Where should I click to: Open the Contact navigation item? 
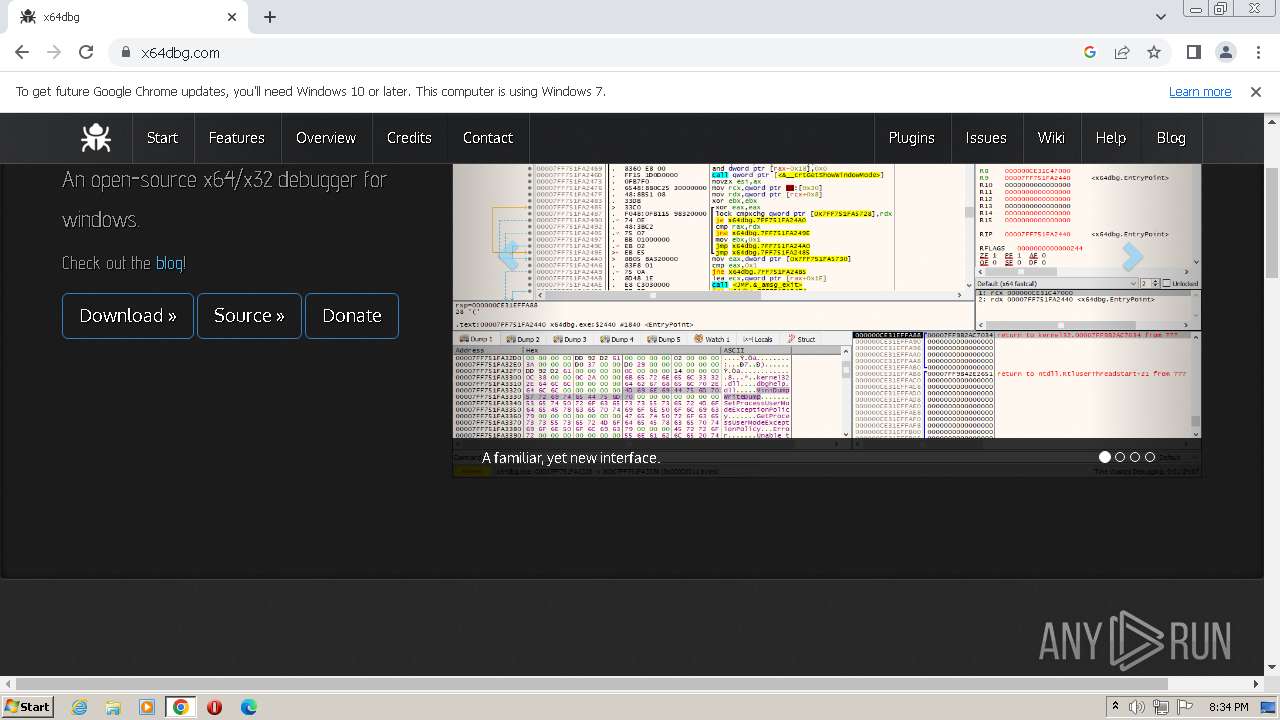click(488, 138)
